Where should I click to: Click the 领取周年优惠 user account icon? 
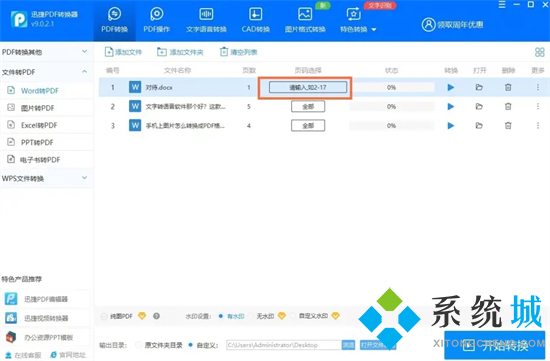[x=428, y=25]
